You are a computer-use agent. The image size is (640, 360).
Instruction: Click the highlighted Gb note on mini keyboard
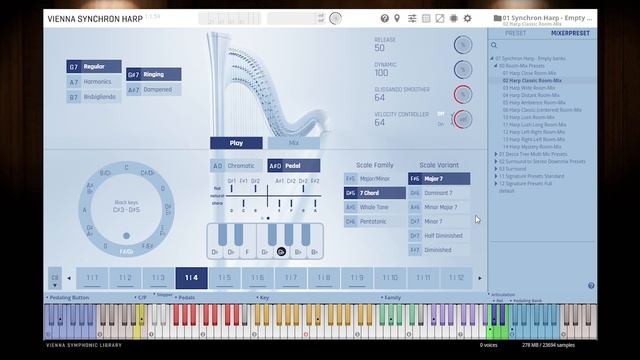pos(281,252)
